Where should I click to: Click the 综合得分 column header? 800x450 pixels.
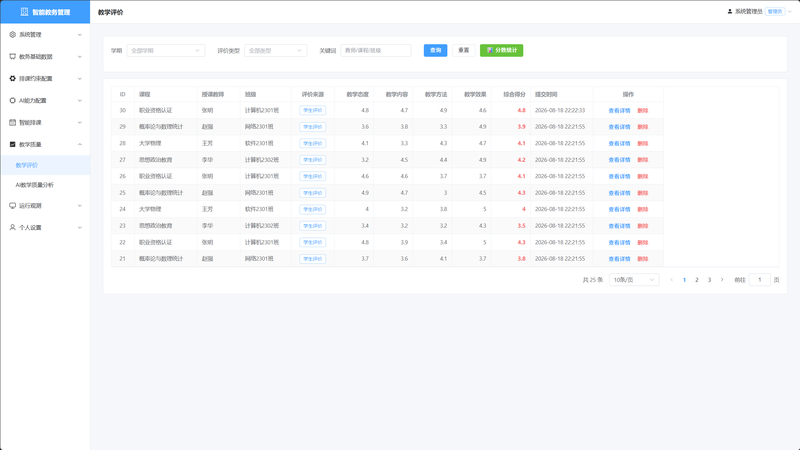pos(514,94)
